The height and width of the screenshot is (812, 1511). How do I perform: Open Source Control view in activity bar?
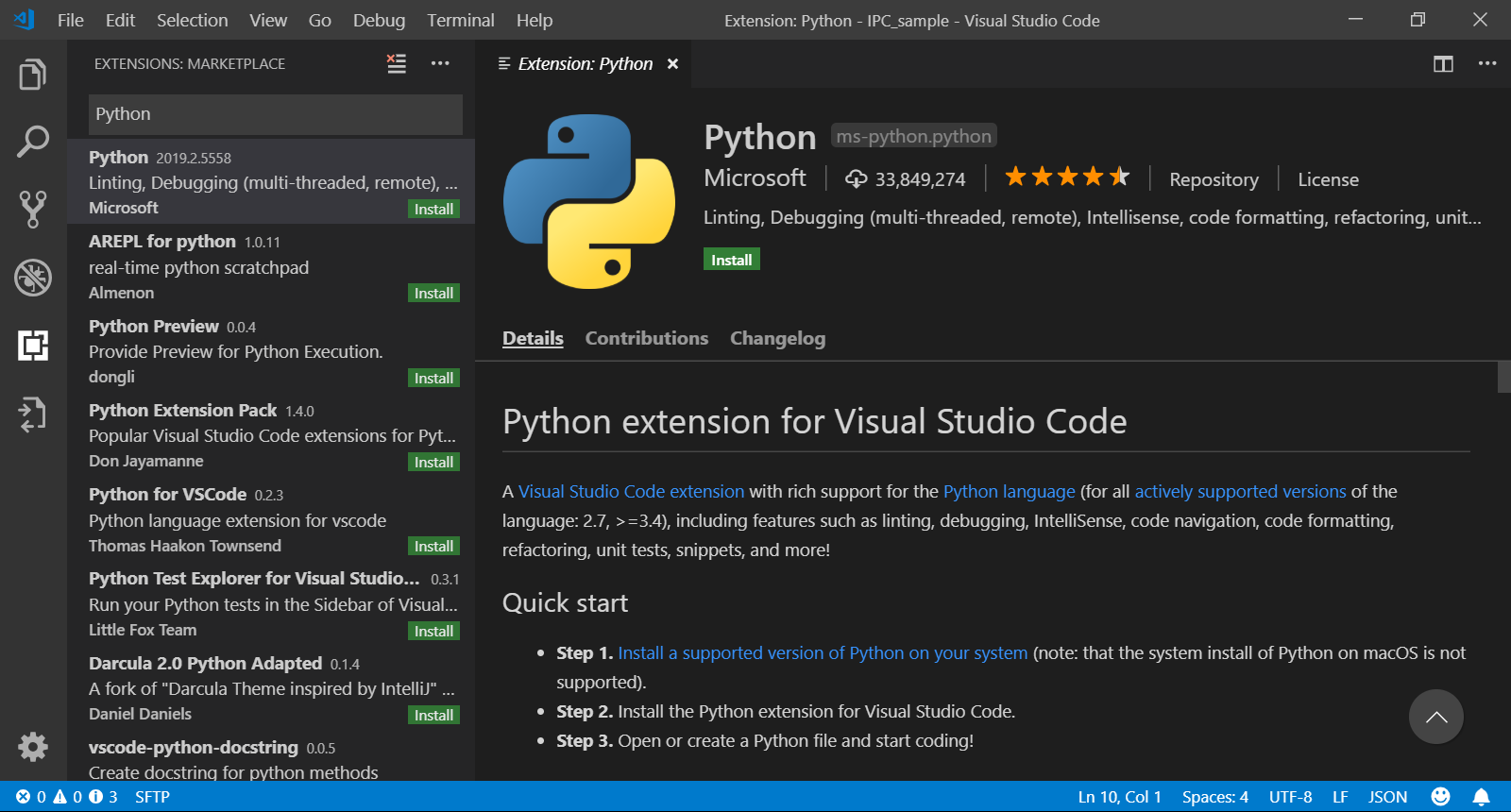click(x=33, y=209)
